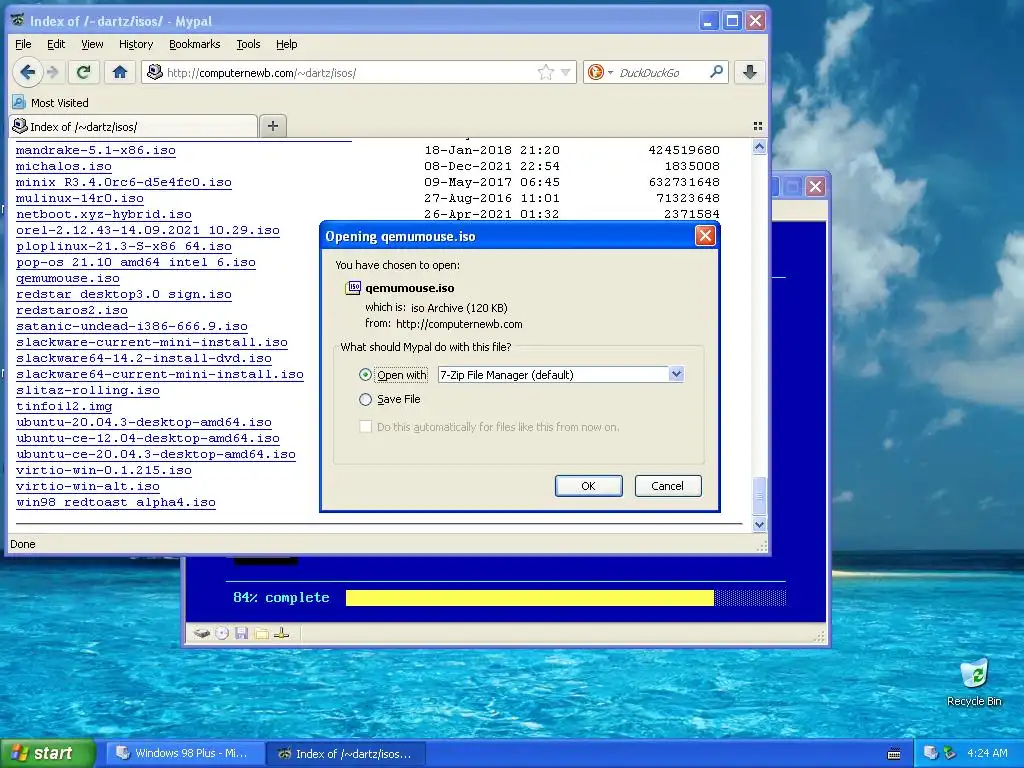Viewport: 1024px width, 768px height.
Task: Bookmark this page with the star icon
Action: click(x=545, y=72)
